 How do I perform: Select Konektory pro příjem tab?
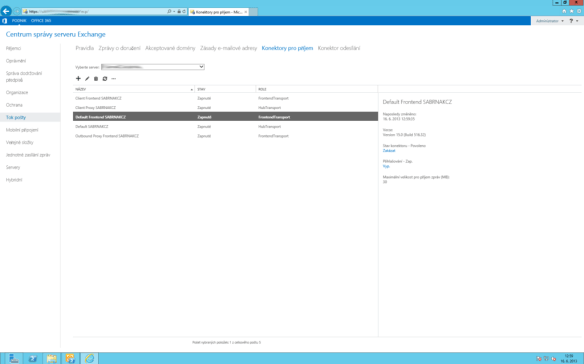pyautogui.click(x=287, y=48)
